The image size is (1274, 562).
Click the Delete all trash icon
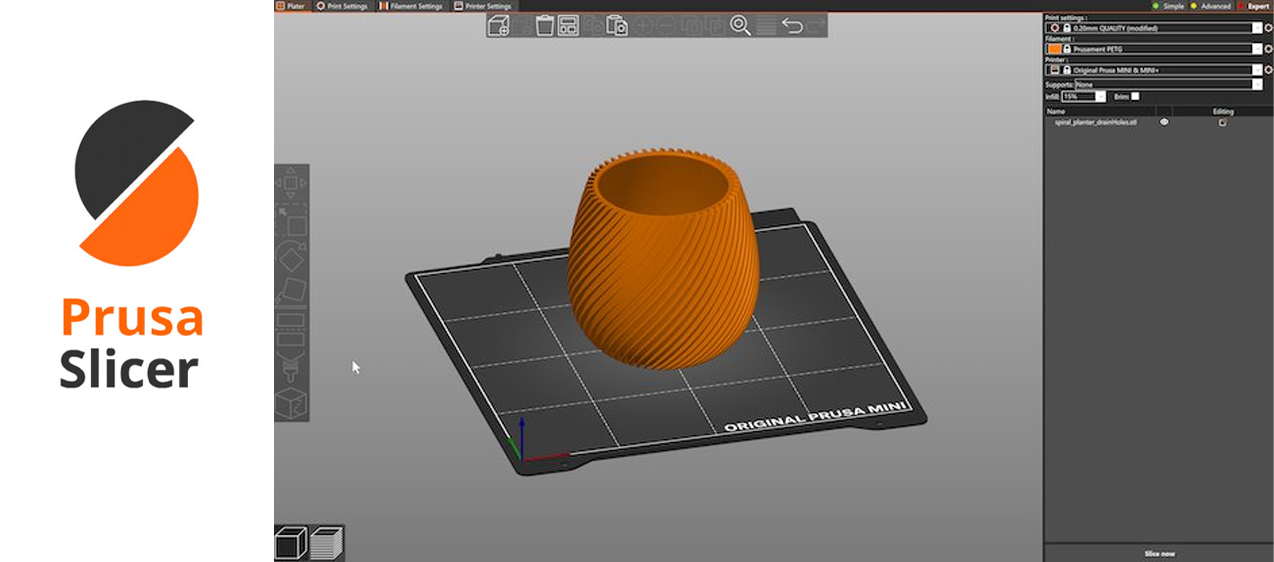click(x=545, y=25)
